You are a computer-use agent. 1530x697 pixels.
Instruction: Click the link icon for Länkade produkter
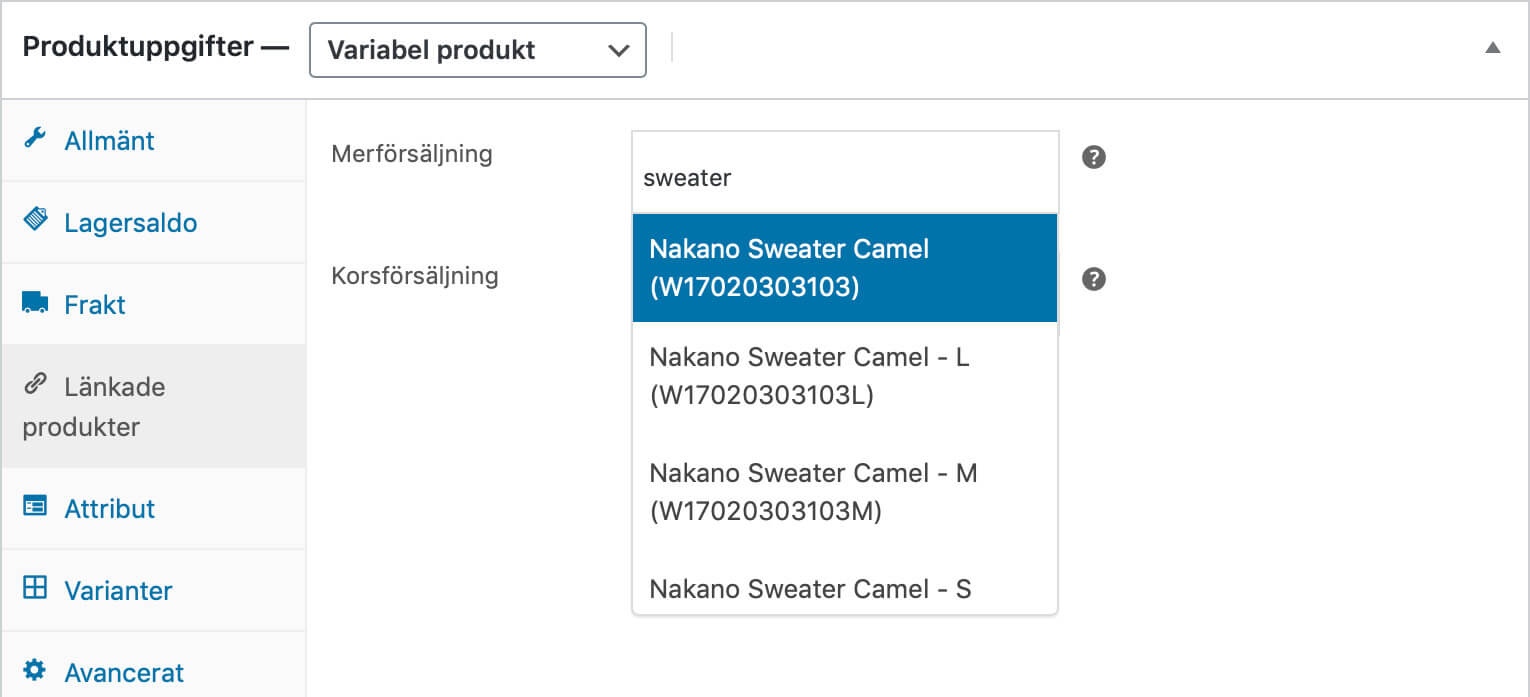35,385
